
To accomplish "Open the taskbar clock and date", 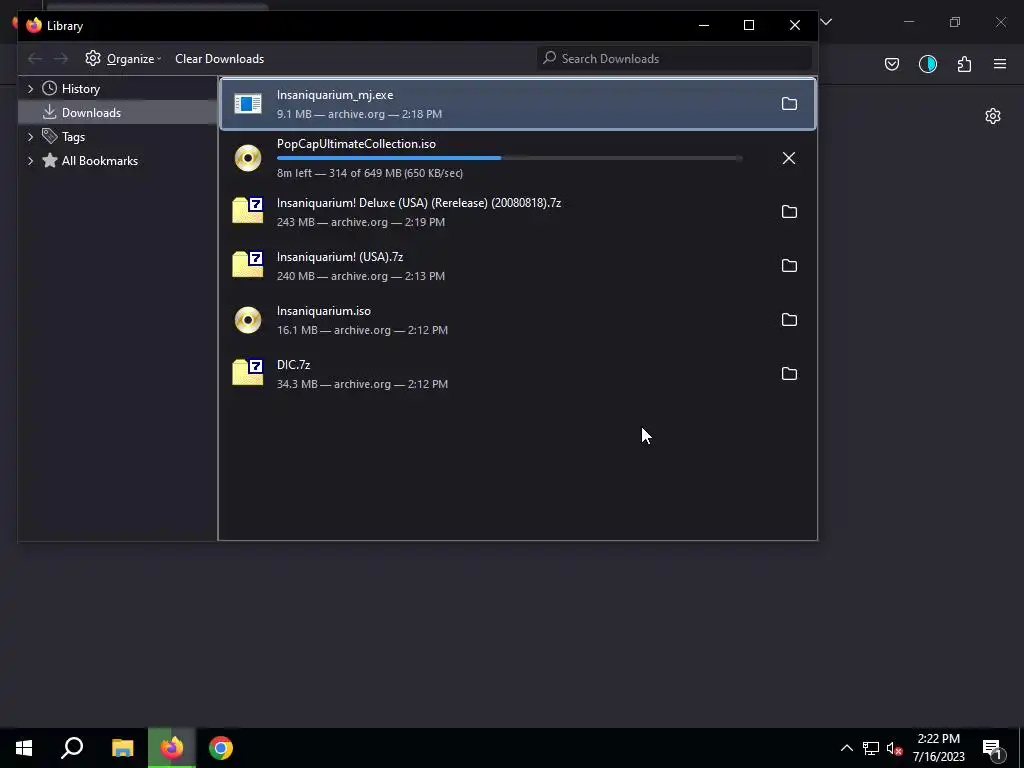I will pyautogui.click(x=938, y=748).
